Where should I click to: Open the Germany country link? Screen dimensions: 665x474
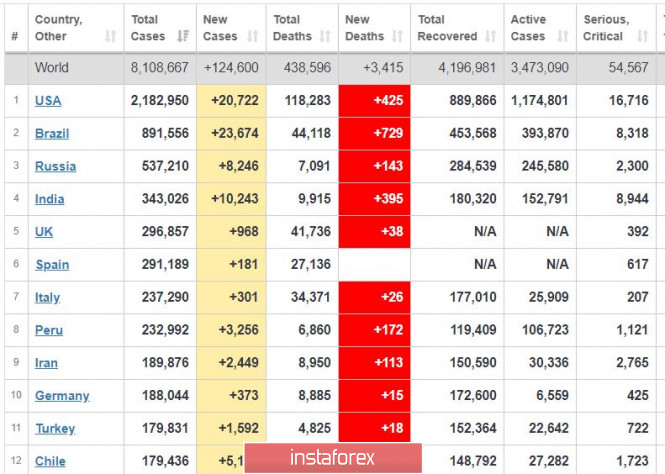coord(62,396)
